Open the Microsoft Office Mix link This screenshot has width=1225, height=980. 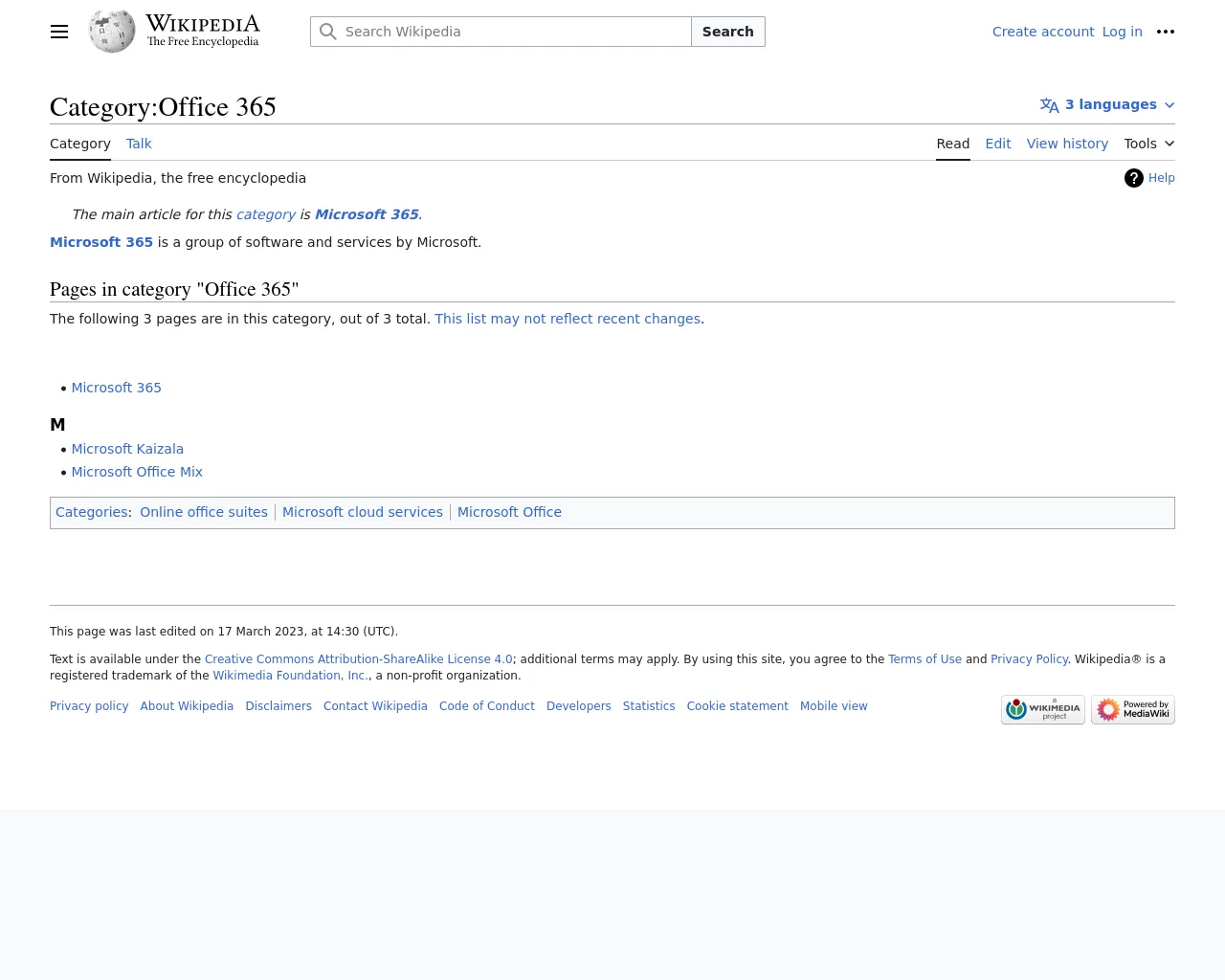coord(137,472)
